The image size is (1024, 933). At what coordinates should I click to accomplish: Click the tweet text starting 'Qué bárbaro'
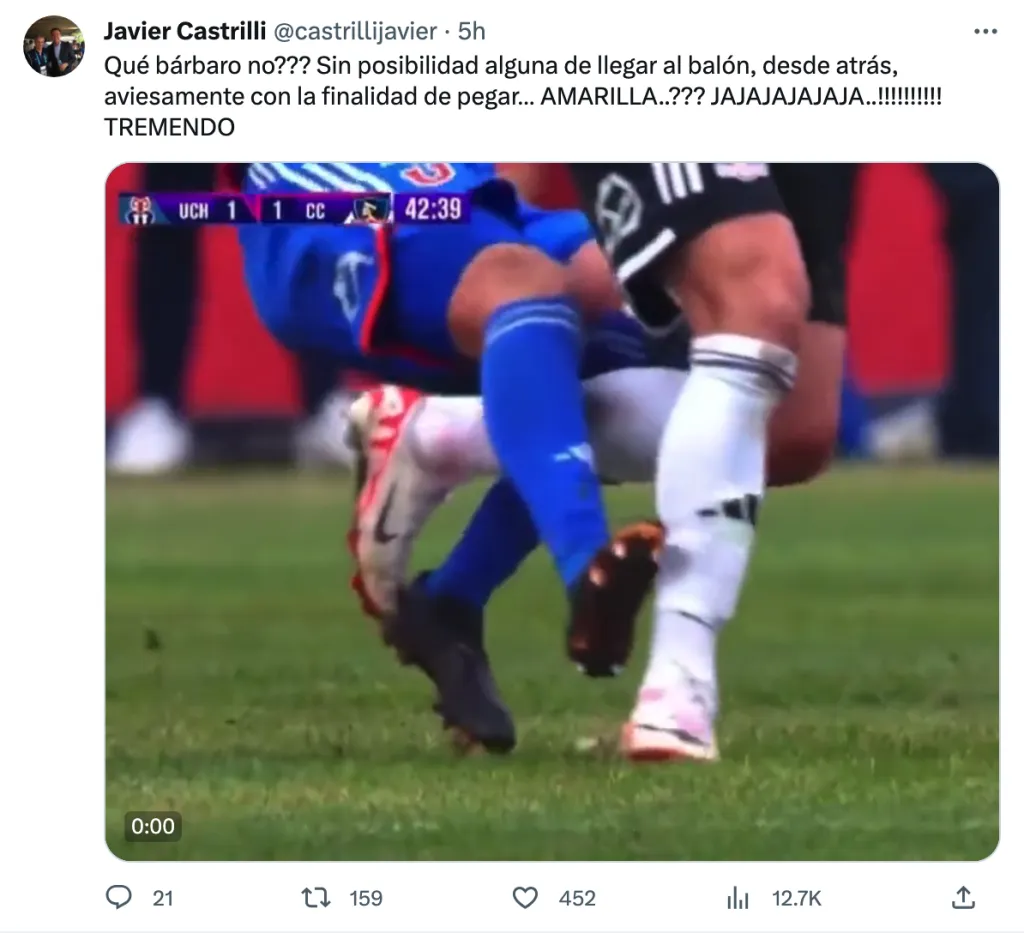click(522, 96)
